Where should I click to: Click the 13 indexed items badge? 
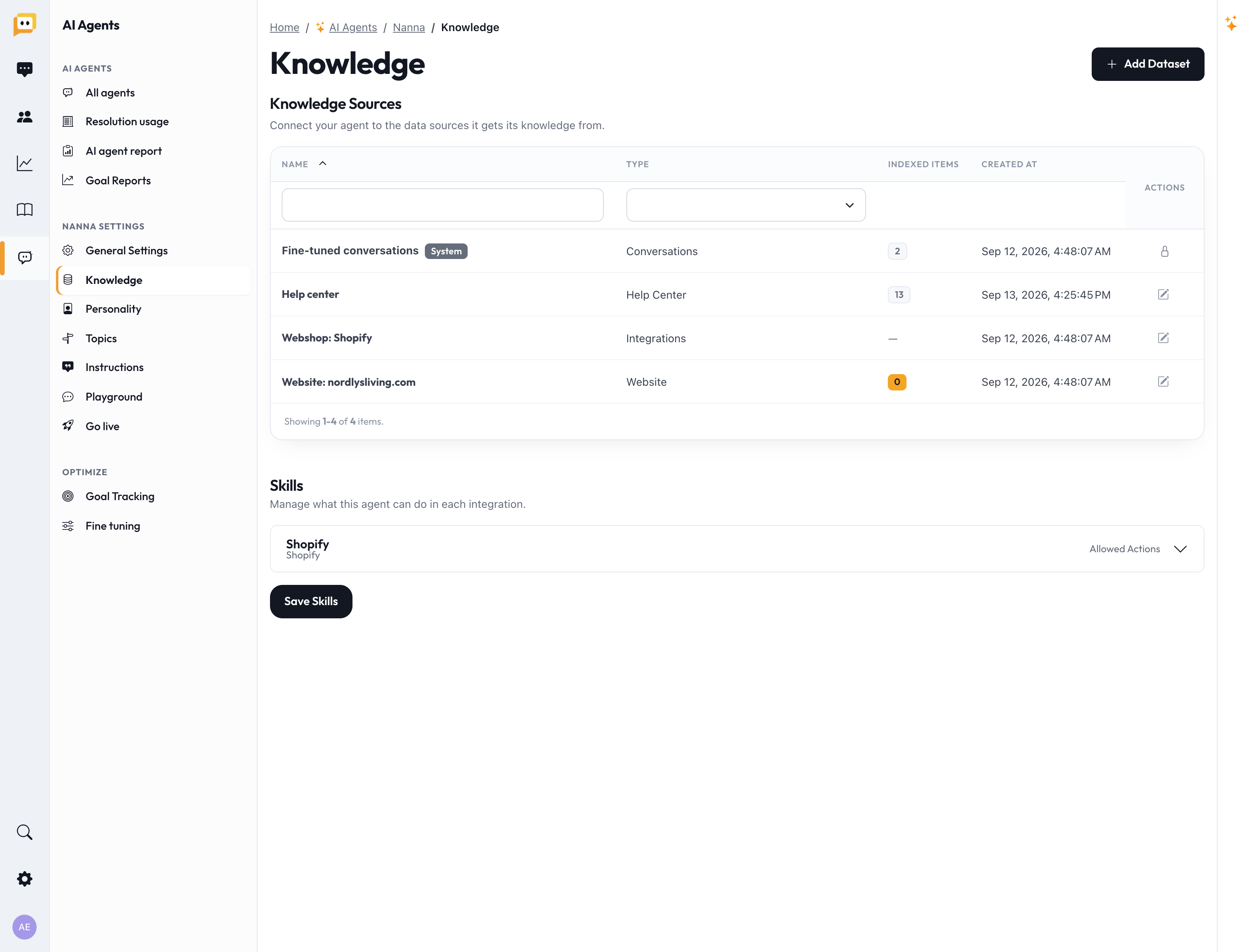click(899, 295)
